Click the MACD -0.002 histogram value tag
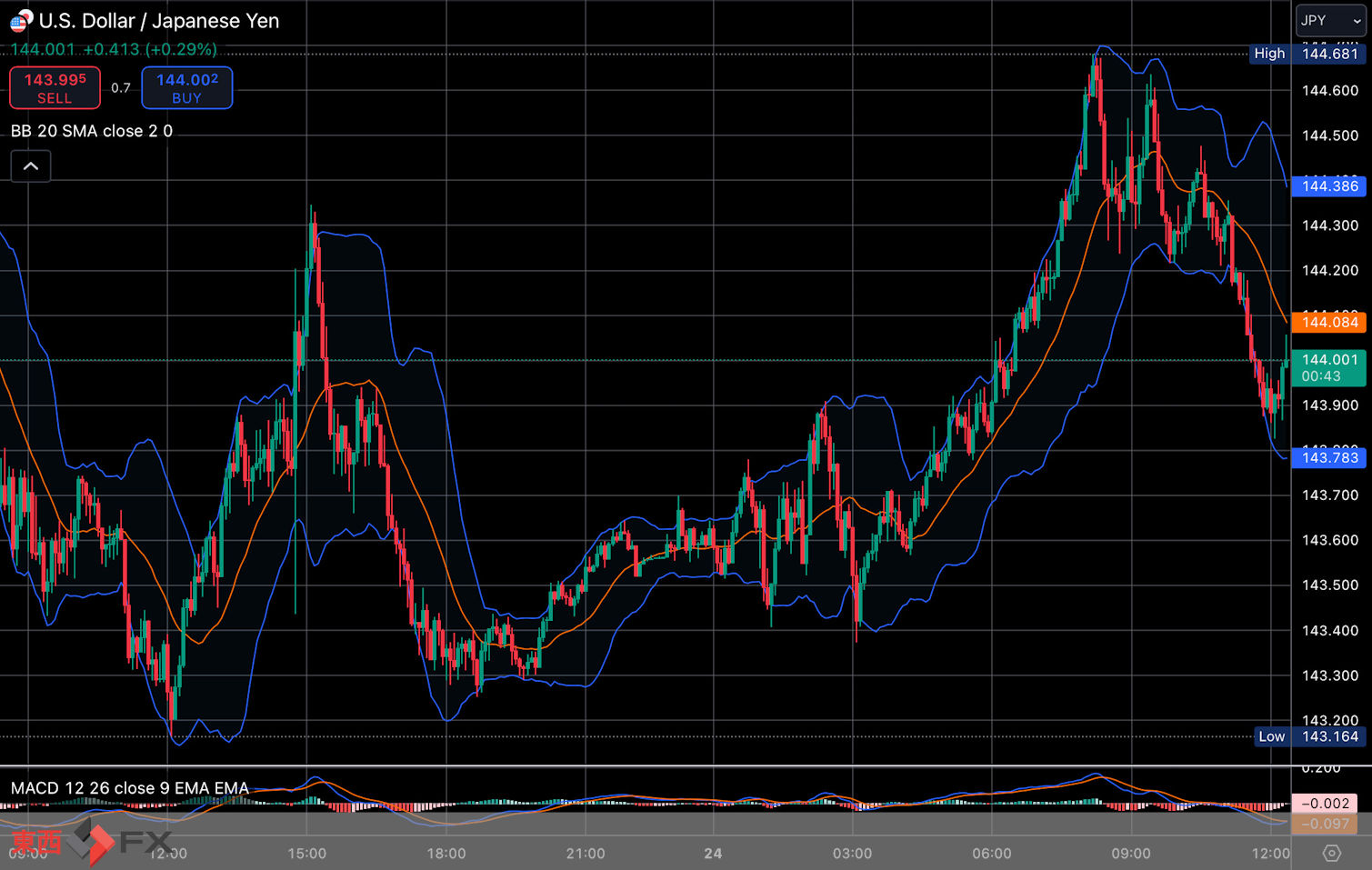1372x870 pixels. (x=1325, y=804)
